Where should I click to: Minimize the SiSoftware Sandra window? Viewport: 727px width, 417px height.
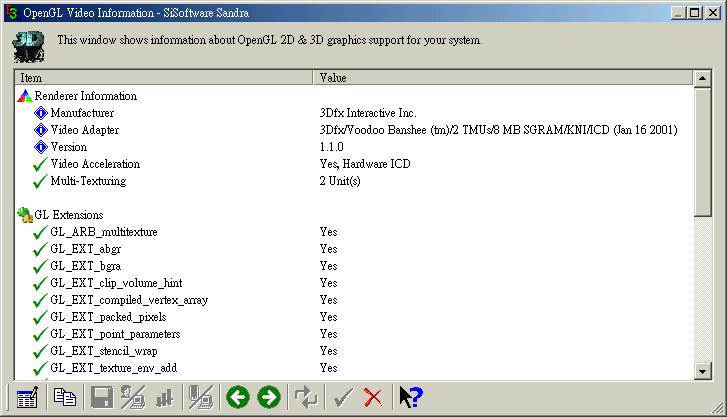678,13
